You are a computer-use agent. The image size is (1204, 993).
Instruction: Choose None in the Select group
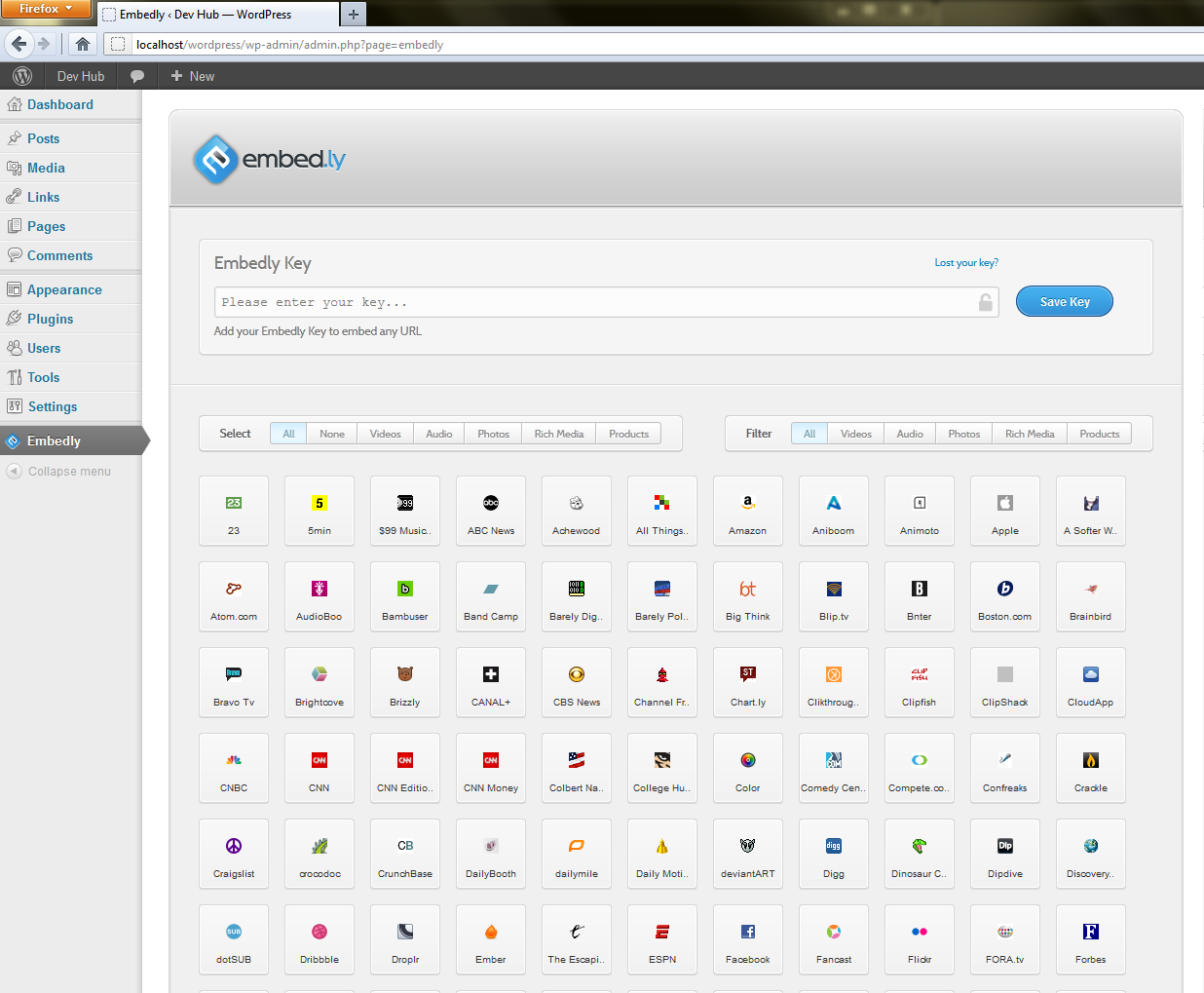[332, 434]
